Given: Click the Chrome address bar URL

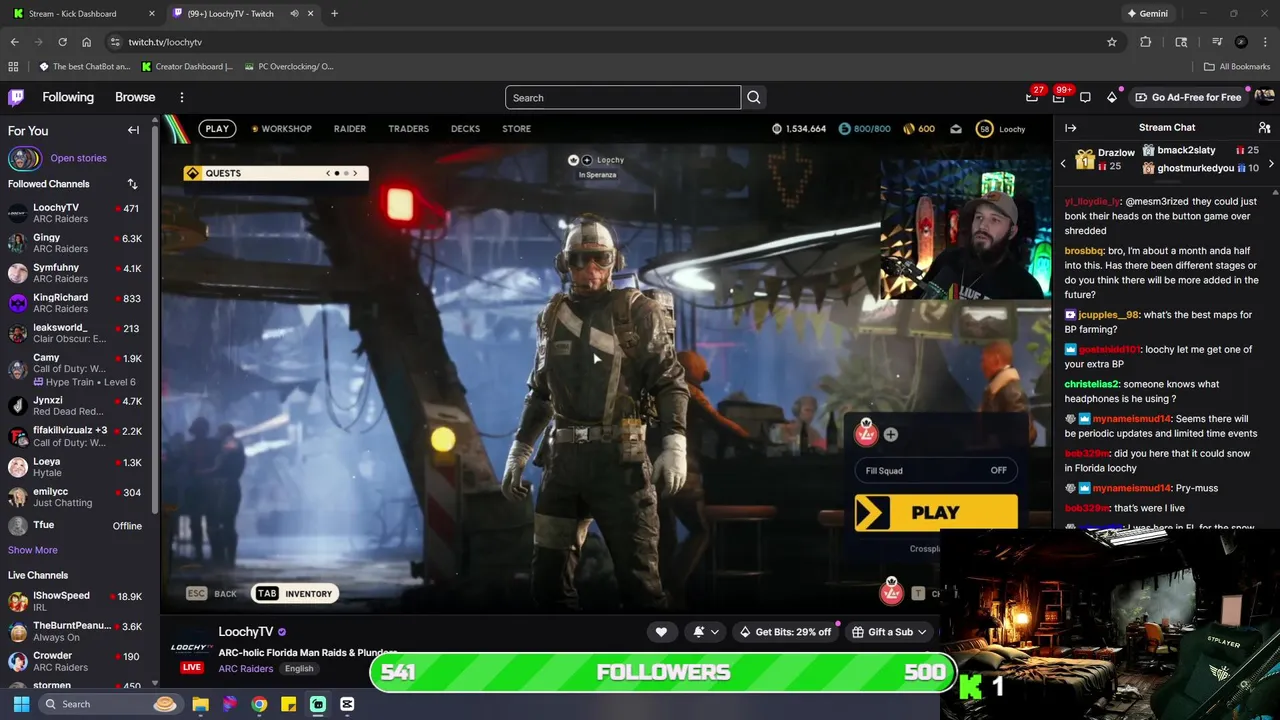Looking at the screenshot, I should pyautogui.click(x=165, y=42).
